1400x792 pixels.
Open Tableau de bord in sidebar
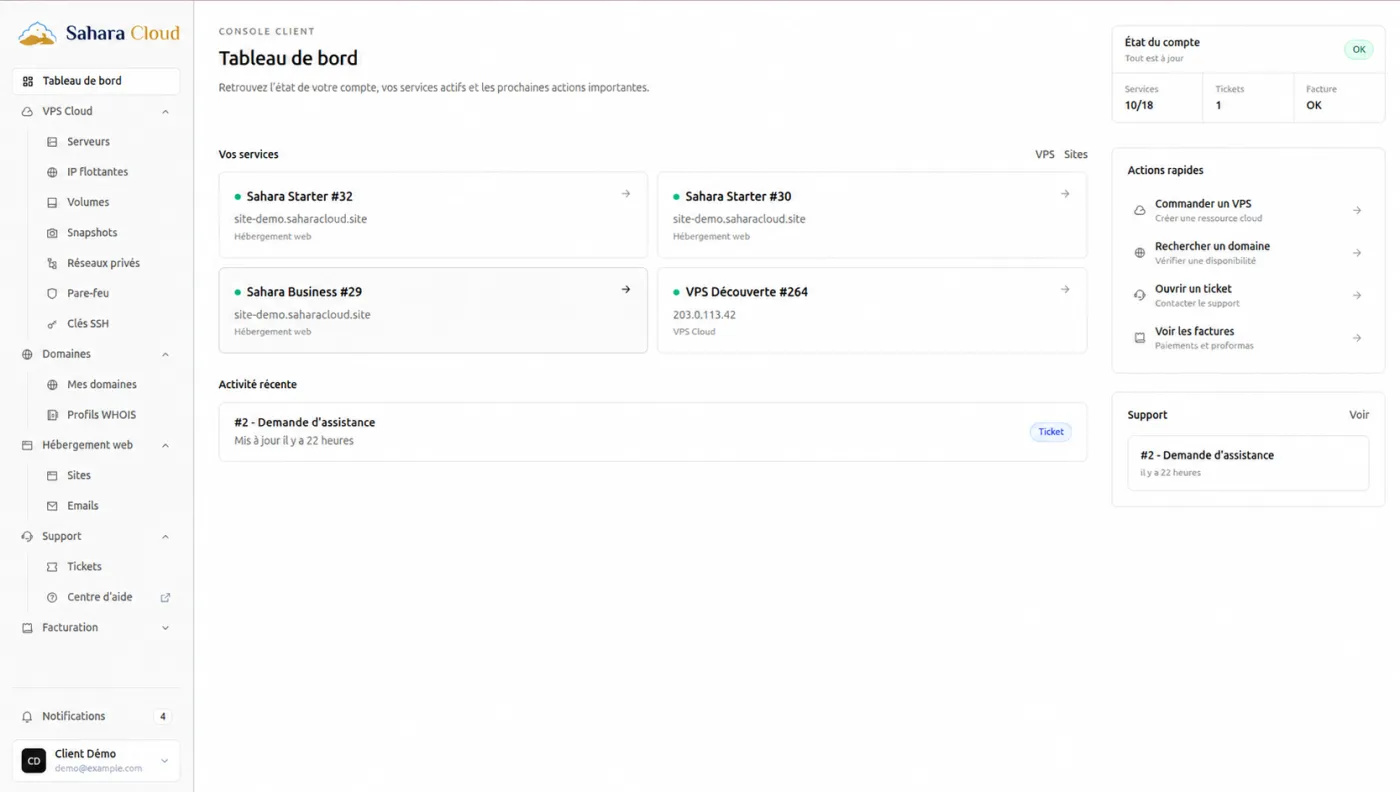tap(96, 81)
